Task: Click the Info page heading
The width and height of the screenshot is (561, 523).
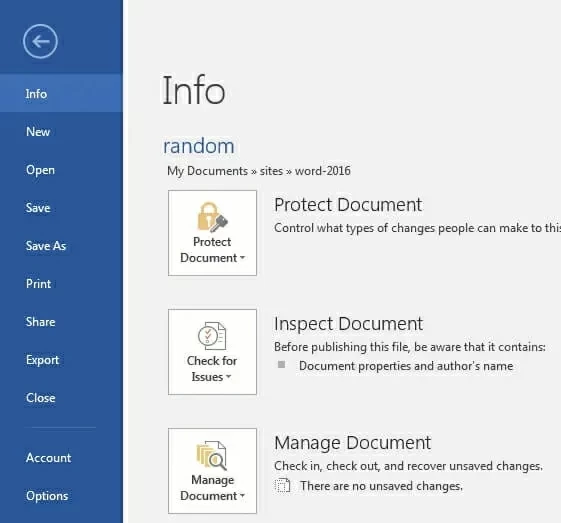Action: [194, 90]
